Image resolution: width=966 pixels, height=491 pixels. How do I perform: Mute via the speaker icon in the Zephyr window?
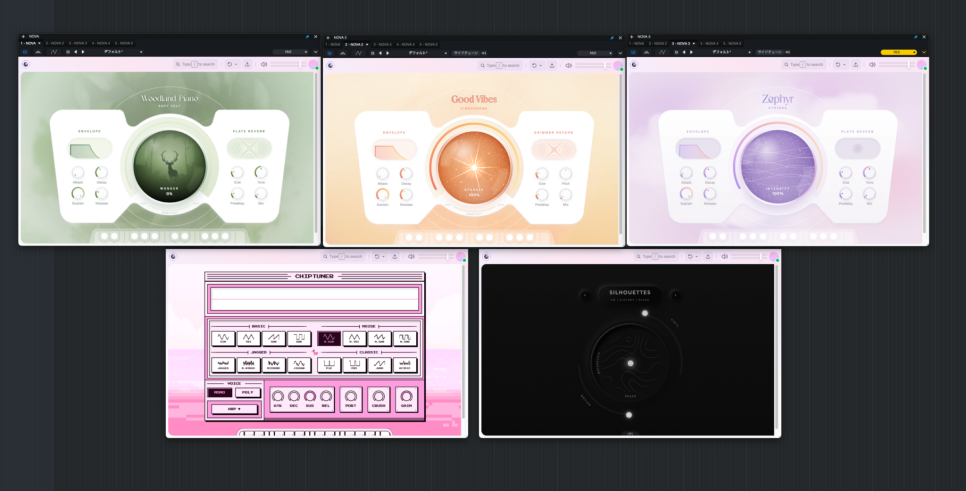point(872,64)
